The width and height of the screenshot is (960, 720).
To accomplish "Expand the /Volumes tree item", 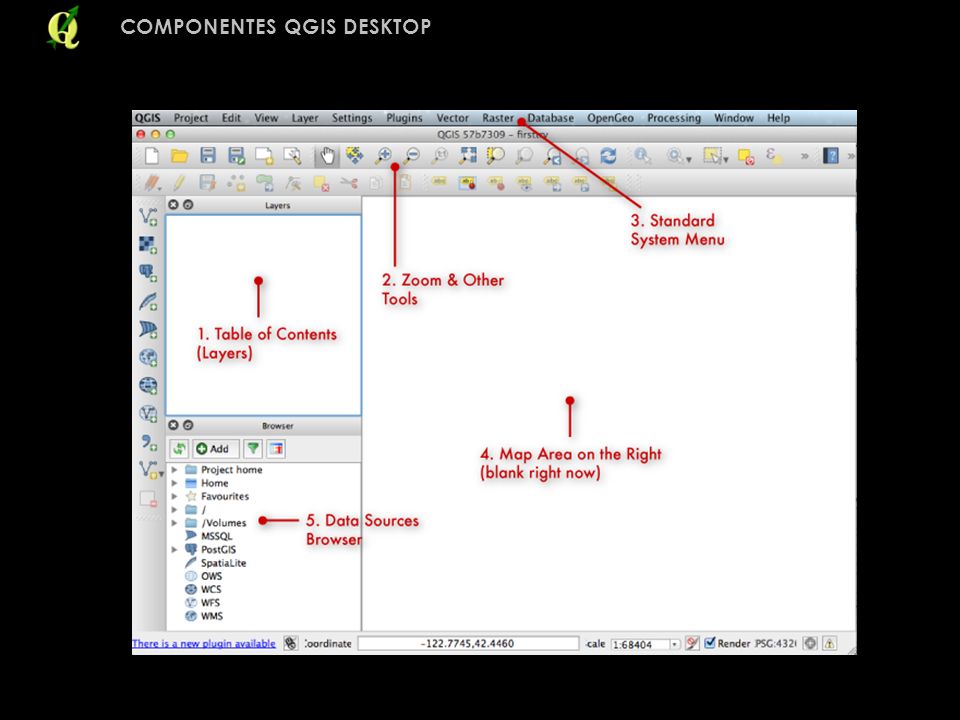I will click(x=174, y=523).
